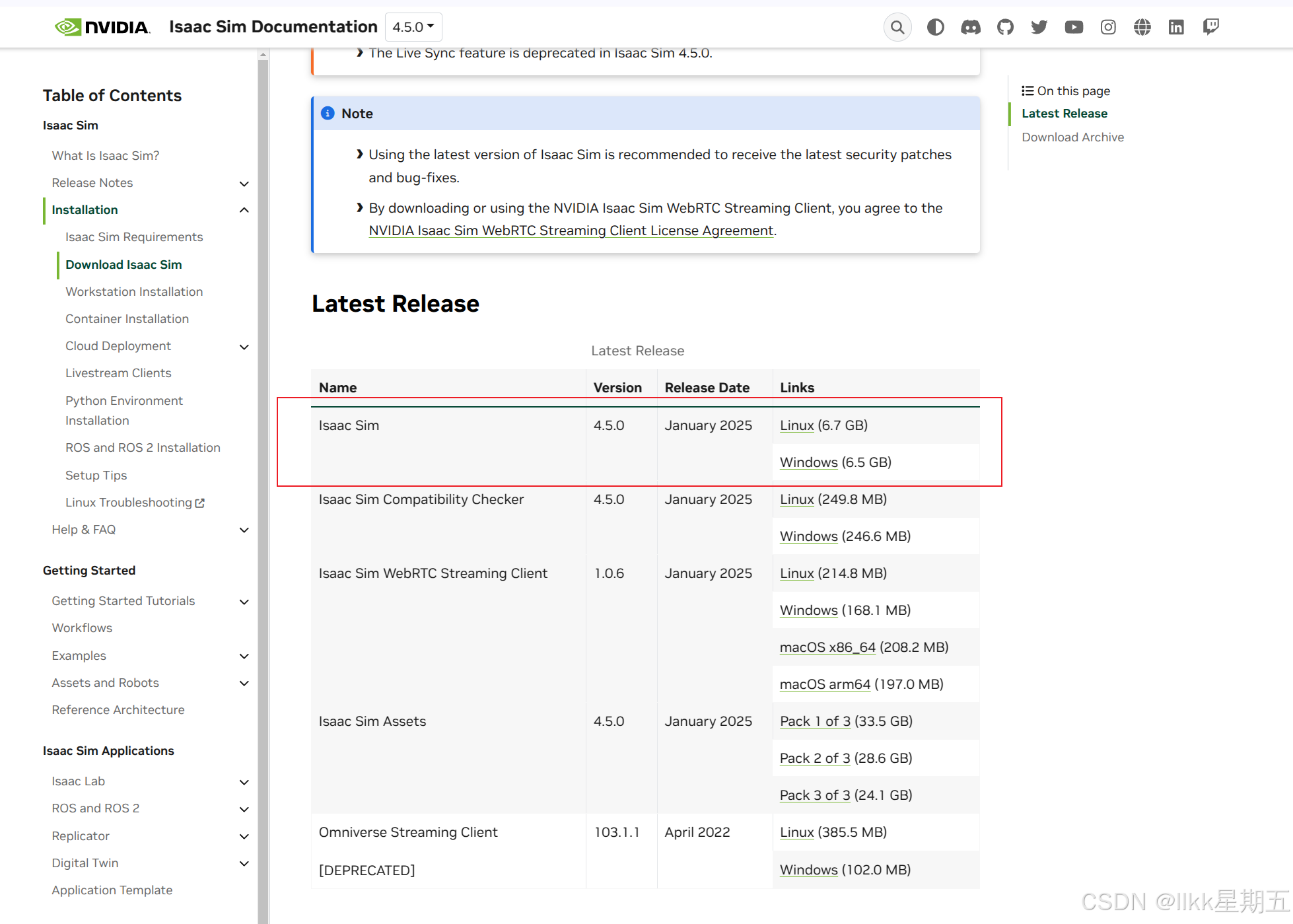Open Linux Troubleshooting external link
The image size is (1293, 924).
135,503
